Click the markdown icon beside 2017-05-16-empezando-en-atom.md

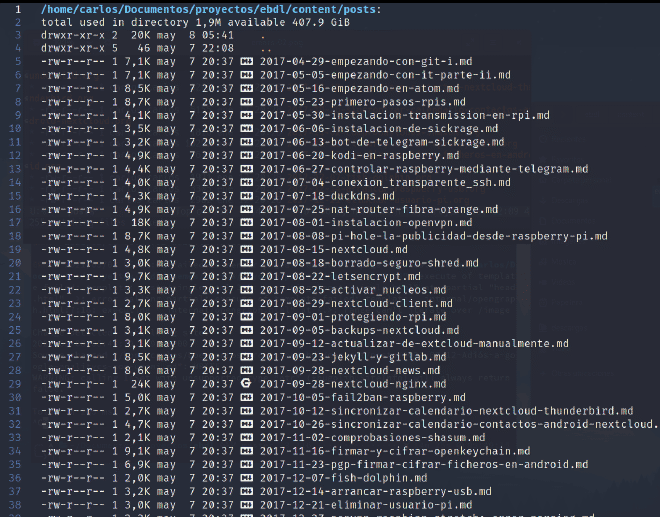tap(247, 88)
